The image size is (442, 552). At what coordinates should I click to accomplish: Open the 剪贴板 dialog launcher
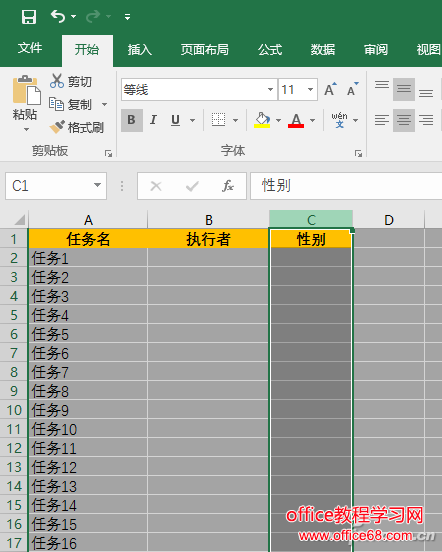[109, 153]
